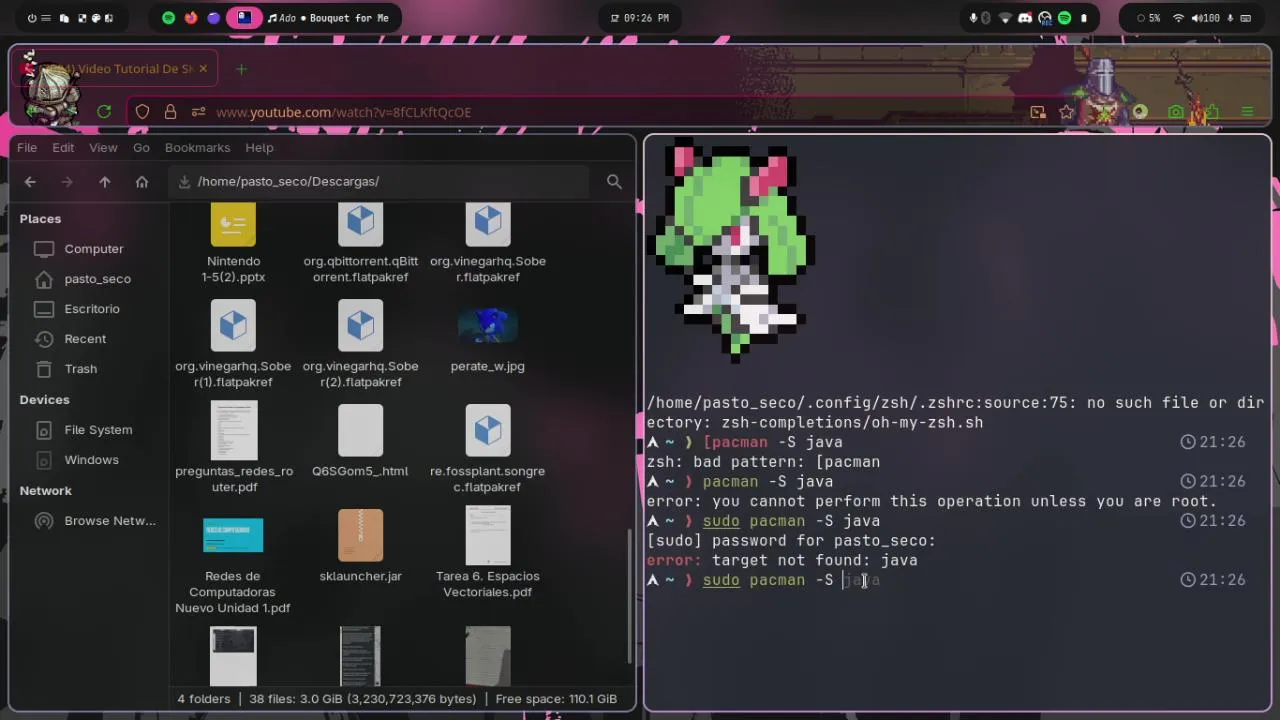Viewport: 1280px width, 720px height.
Task: Click the 5% CPU indicator in top bar
Action: 1149,18
